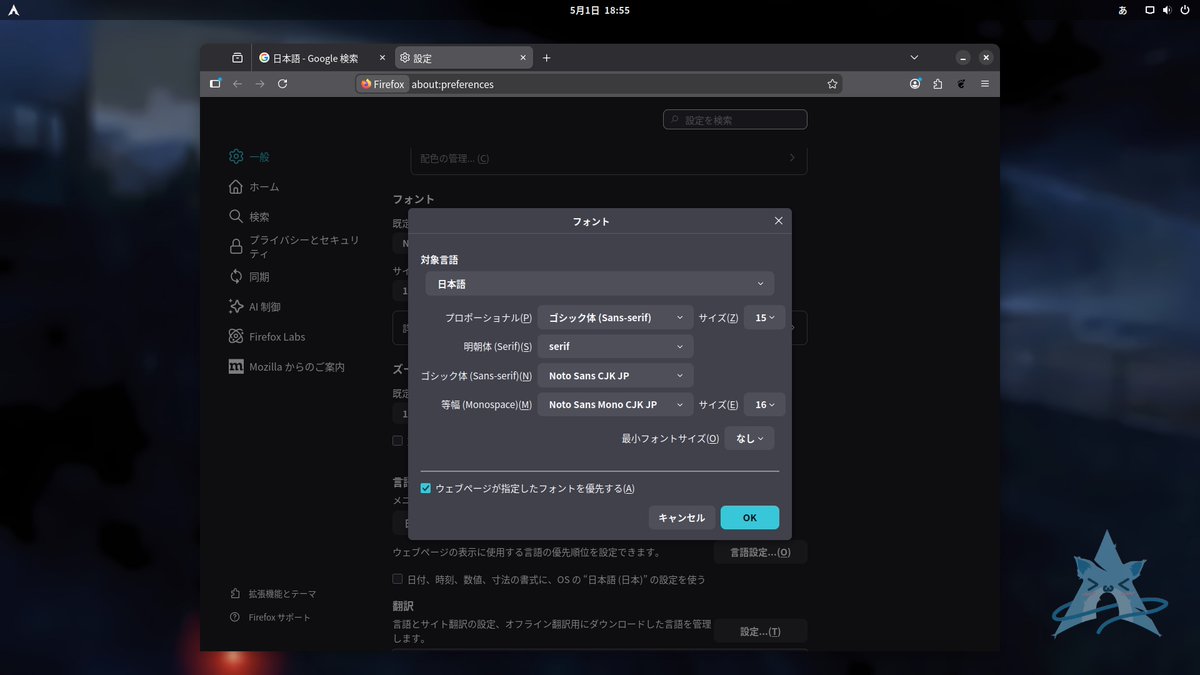
Task: Close the フォント dialog with X
Action: pos(778,221)
